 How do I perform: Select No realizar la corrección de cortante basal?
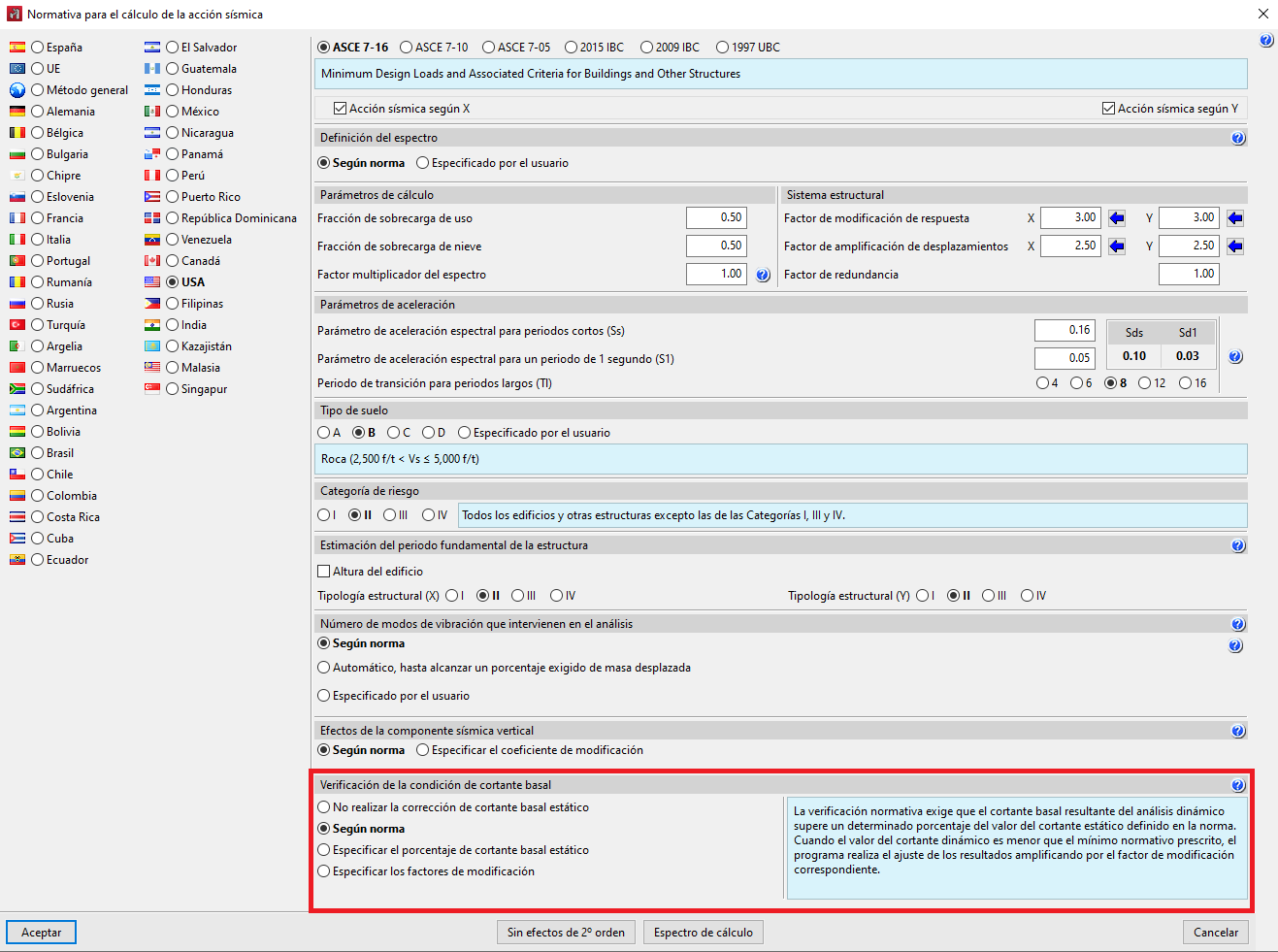tap(324, 807)
